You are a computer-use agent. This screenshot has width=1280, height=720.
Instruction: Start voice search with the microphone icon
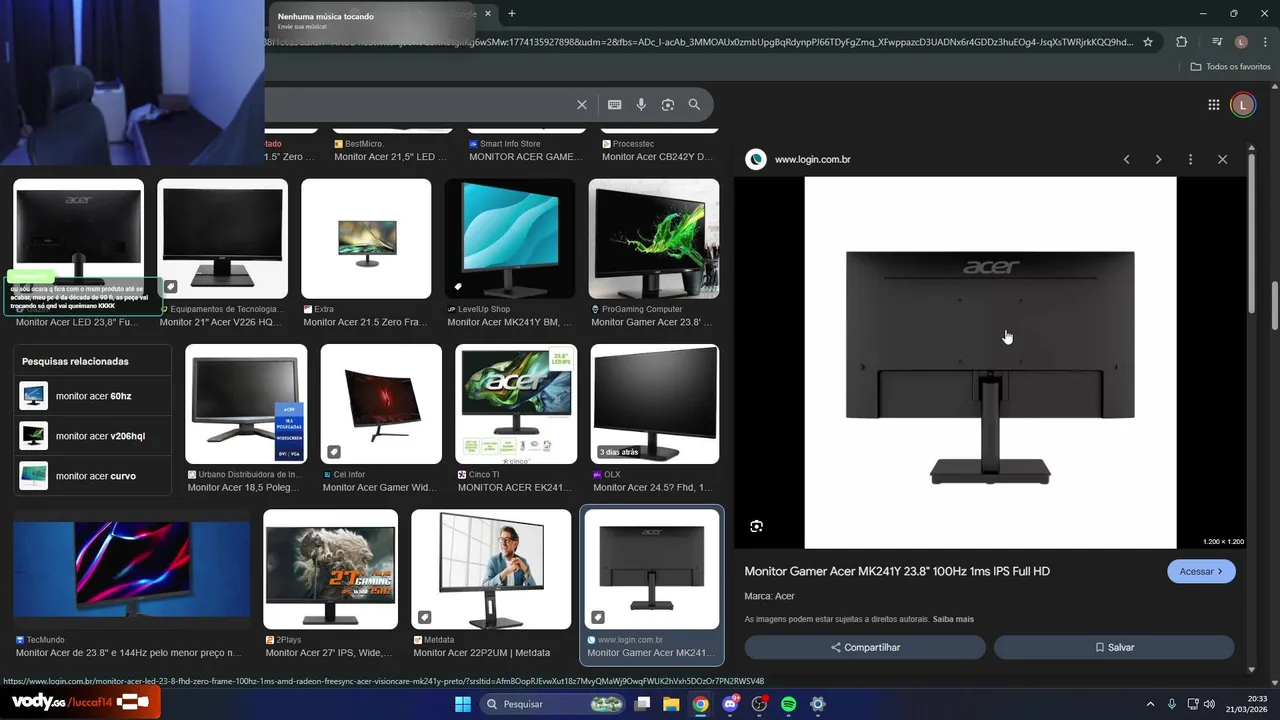641,105
